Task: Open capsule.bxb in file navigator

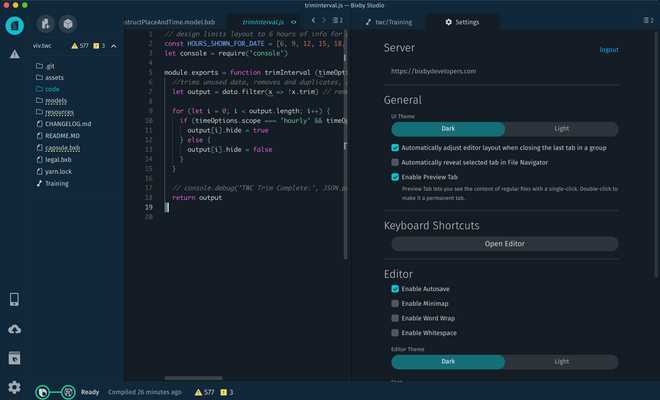Action: tap(58, 148)
